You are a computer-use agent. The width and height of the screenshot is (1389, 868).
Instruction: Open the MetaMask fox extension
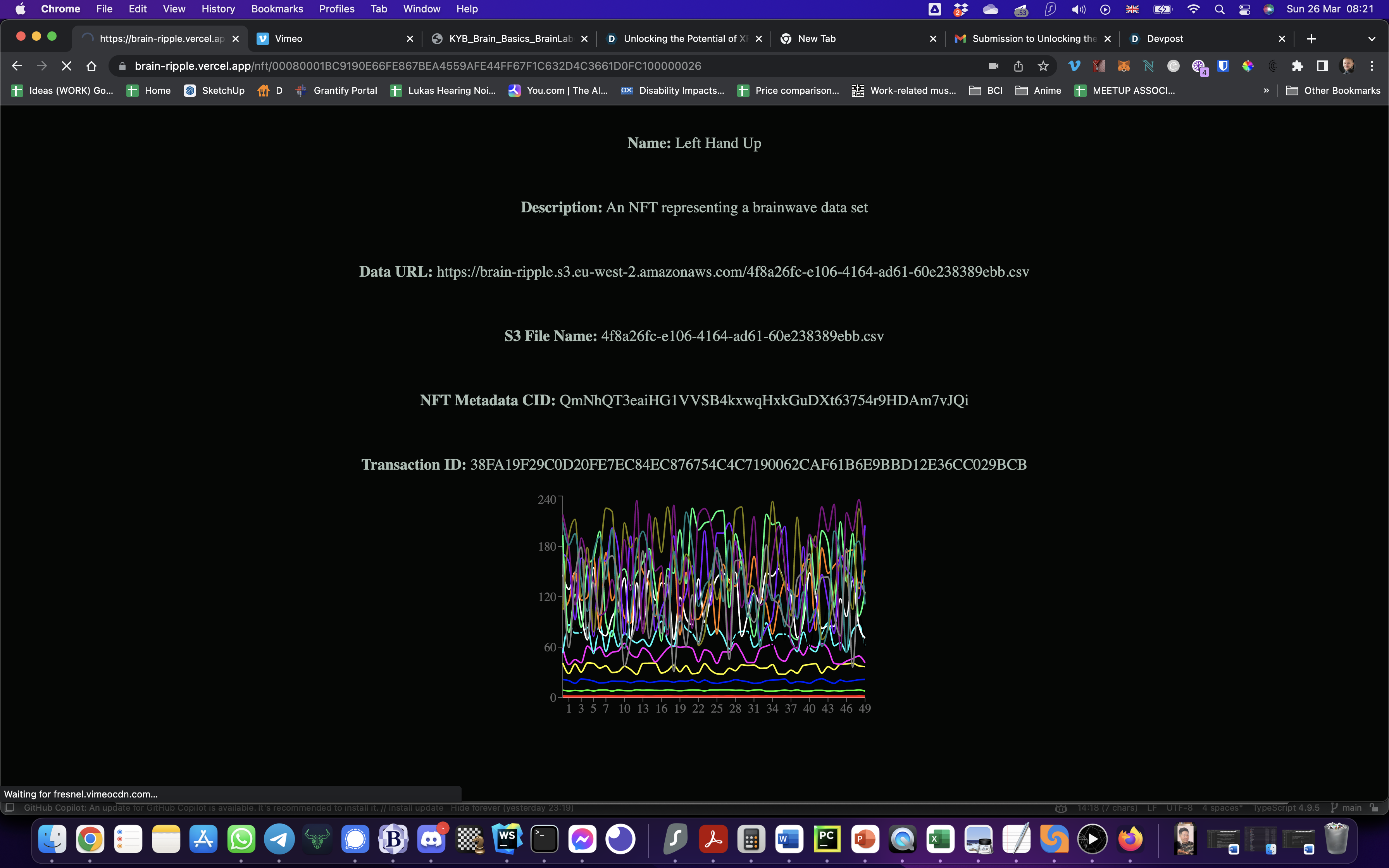point(1123,66)
